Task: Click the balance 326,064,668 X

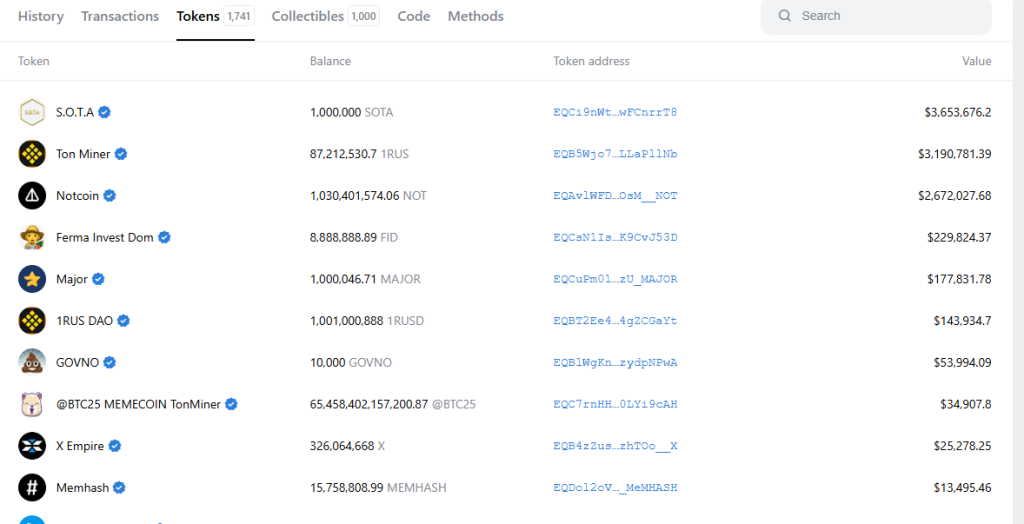Action: [347, 446]
